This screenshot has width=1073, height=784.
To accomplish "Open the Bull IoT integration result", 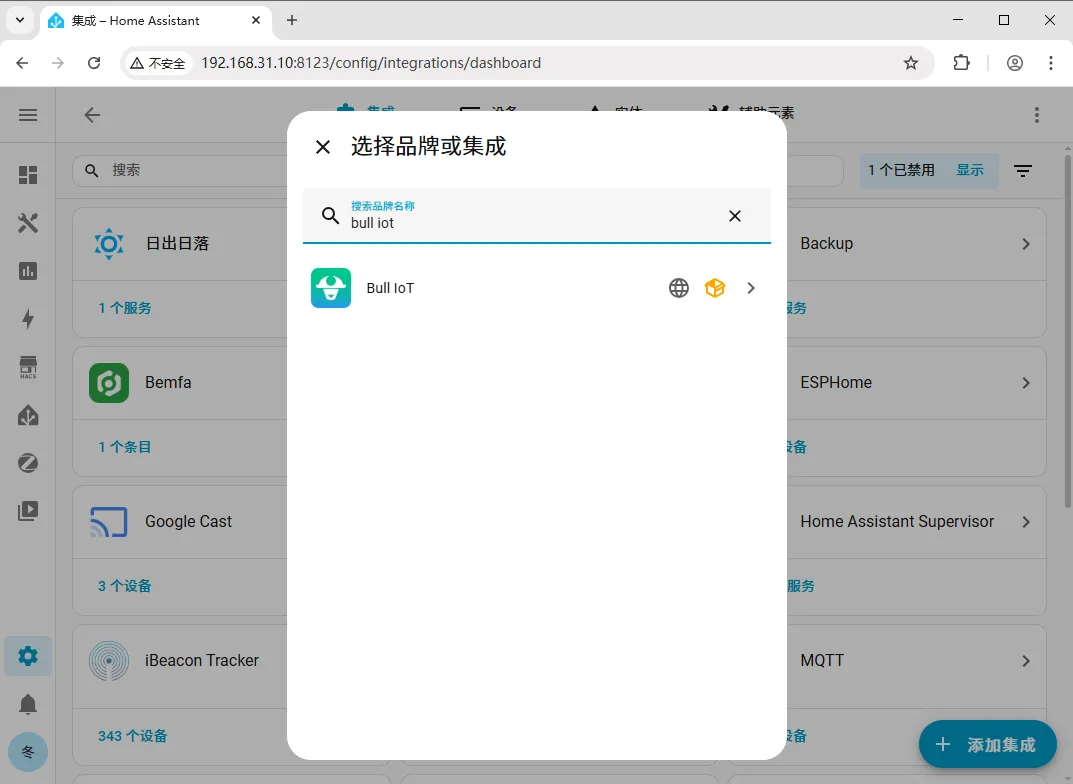I will 536,288.
